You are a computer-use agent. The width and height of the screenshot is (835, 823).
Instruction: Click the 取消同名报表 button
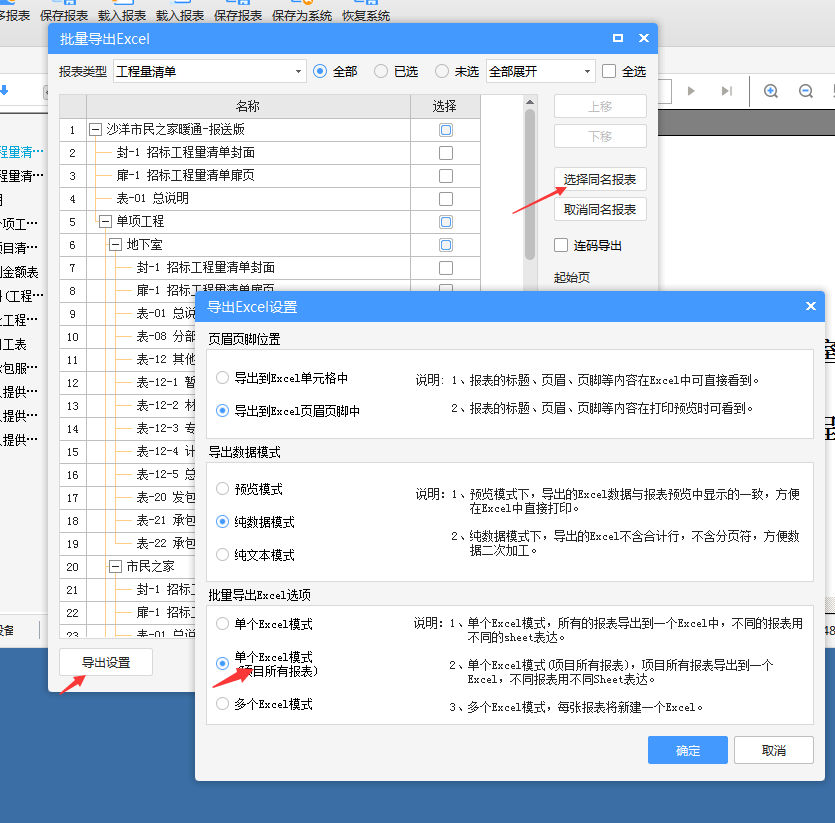[600, 209]
